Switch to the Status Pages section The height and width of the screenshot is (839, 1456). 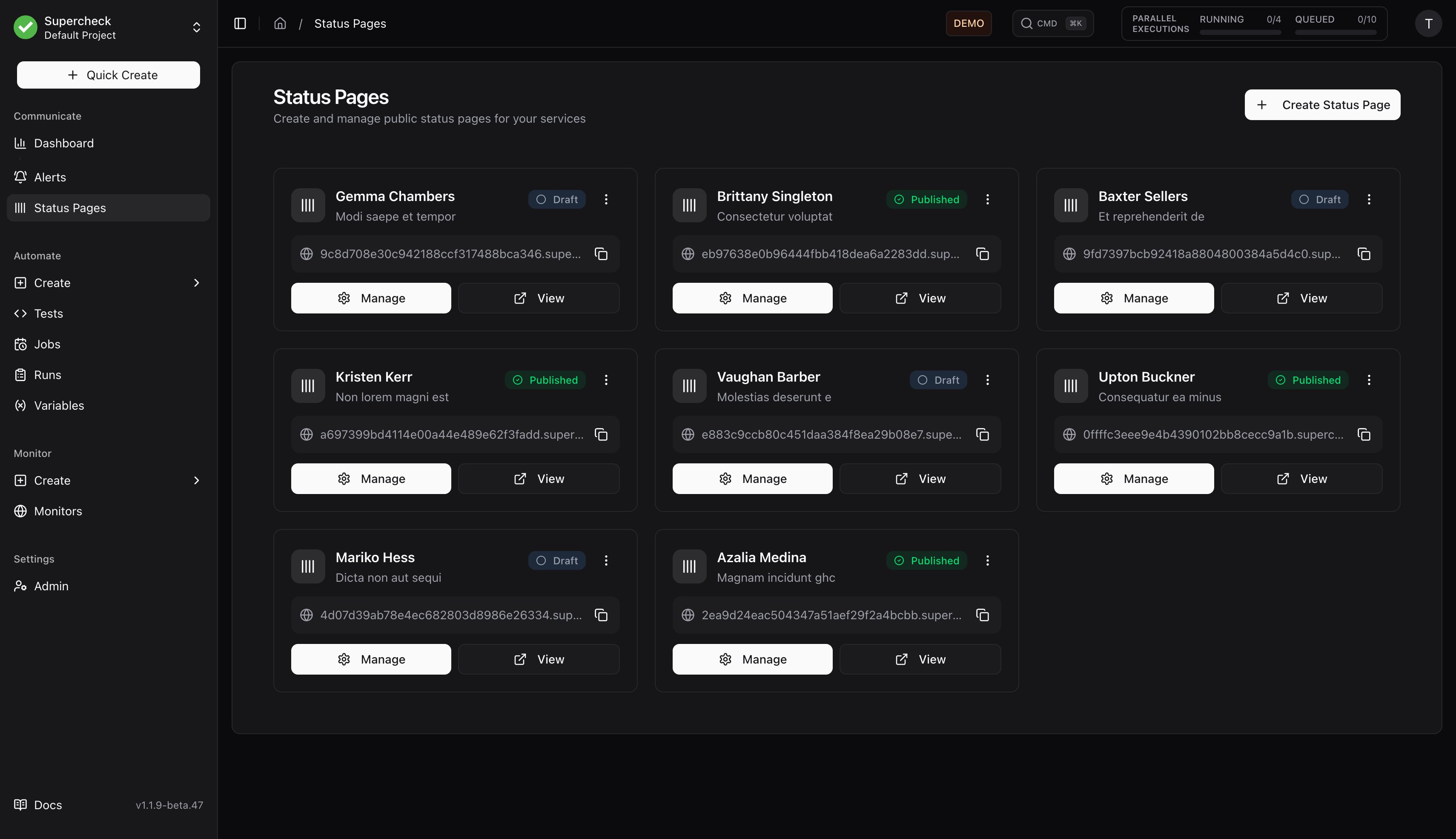pos(70,208)
